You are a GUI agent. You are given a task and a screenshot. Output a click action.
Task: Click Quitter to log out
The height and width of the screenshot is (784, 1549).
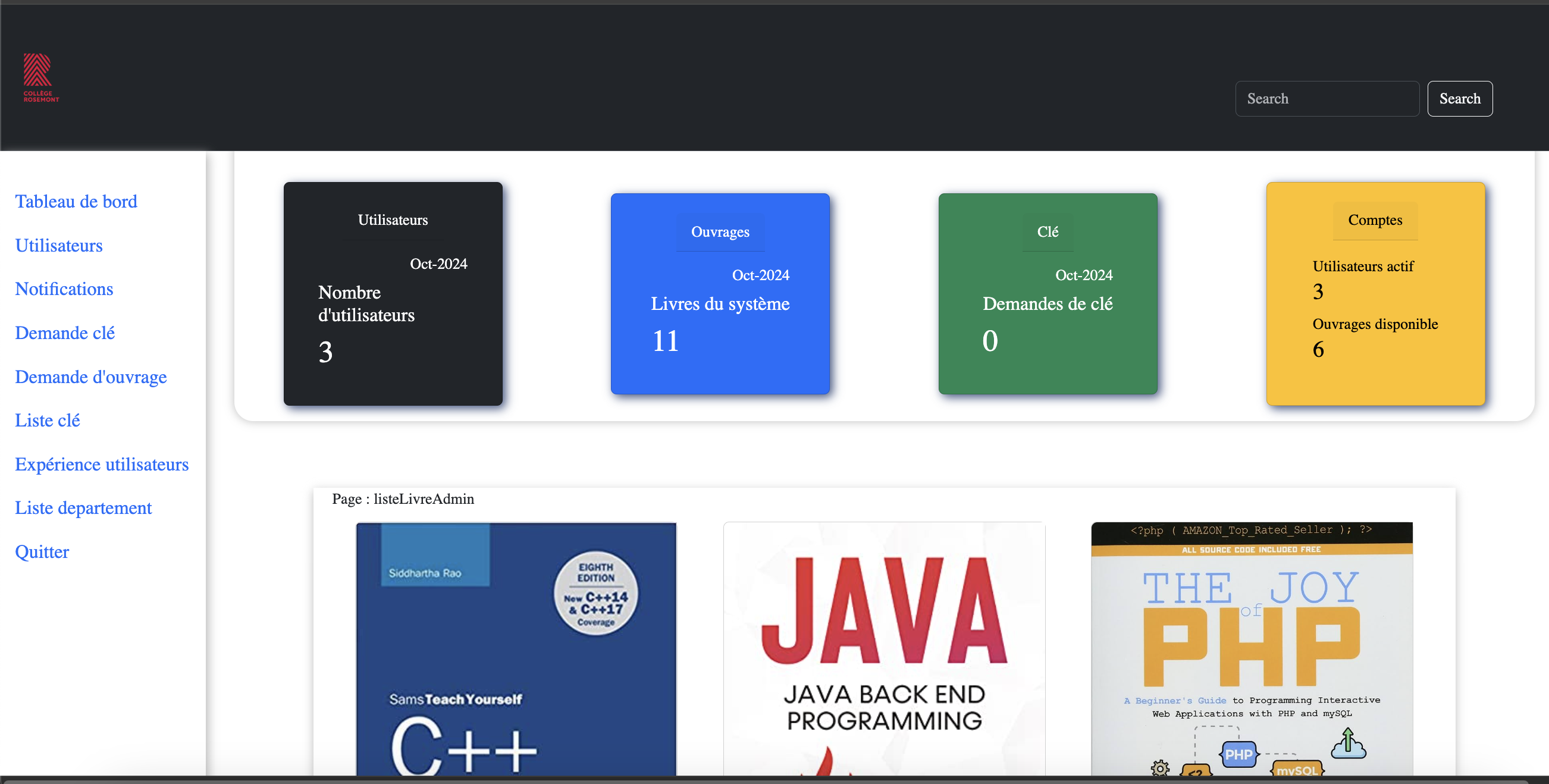pos(42,552)
